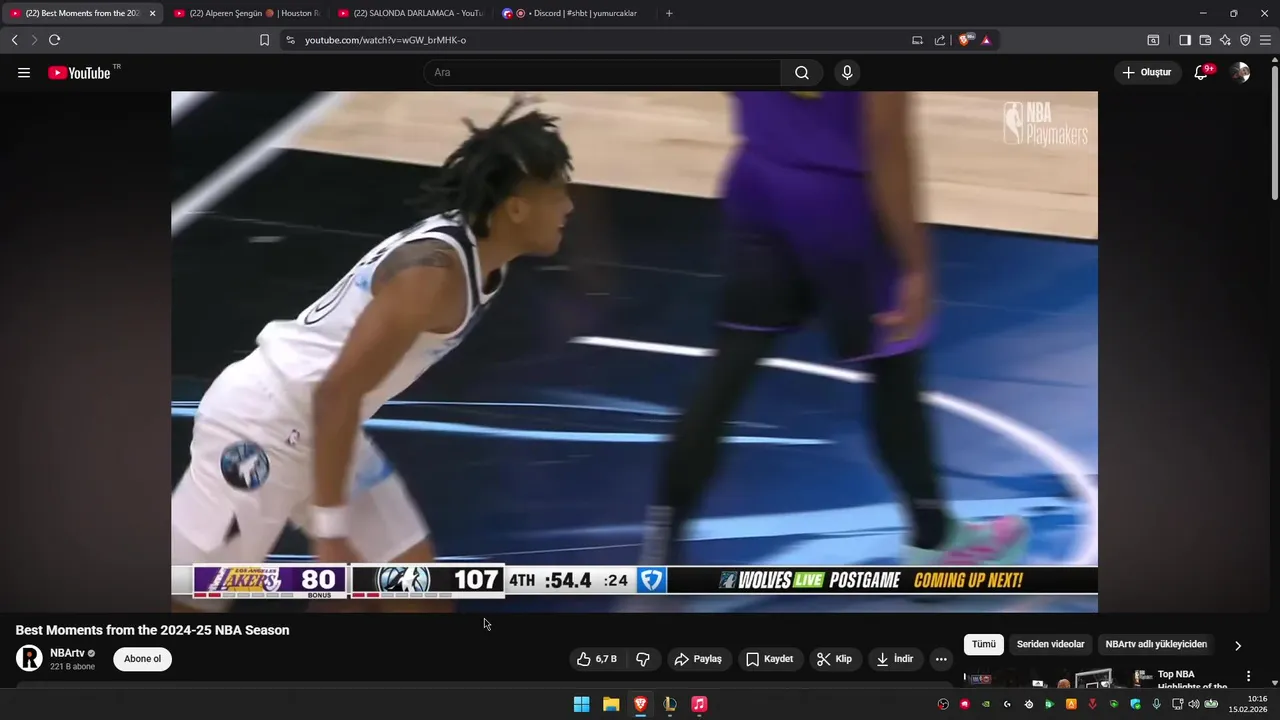1280x720 pixels.
Task: Click the video title Best Moments text
Action: (152, 630)
